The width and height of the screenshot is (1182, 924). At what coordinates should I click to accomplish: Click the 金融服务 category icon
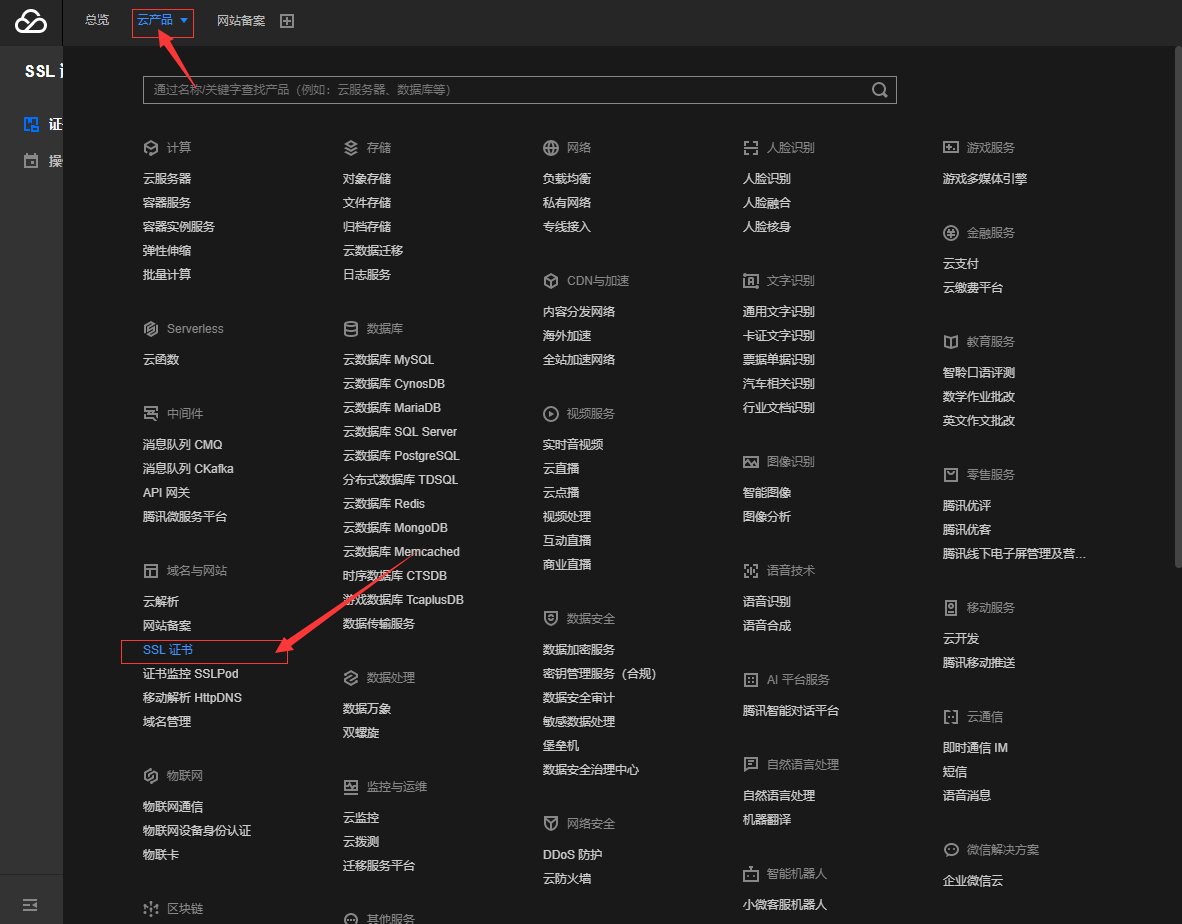(951, 233)
